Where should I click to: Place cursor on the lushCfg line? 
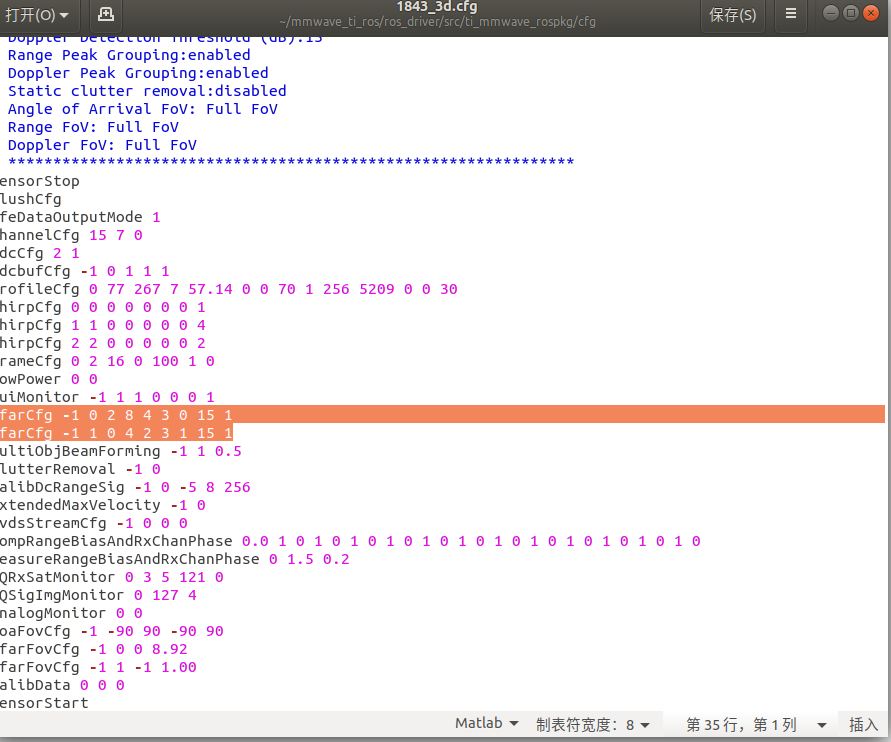[x=31, y=199]
